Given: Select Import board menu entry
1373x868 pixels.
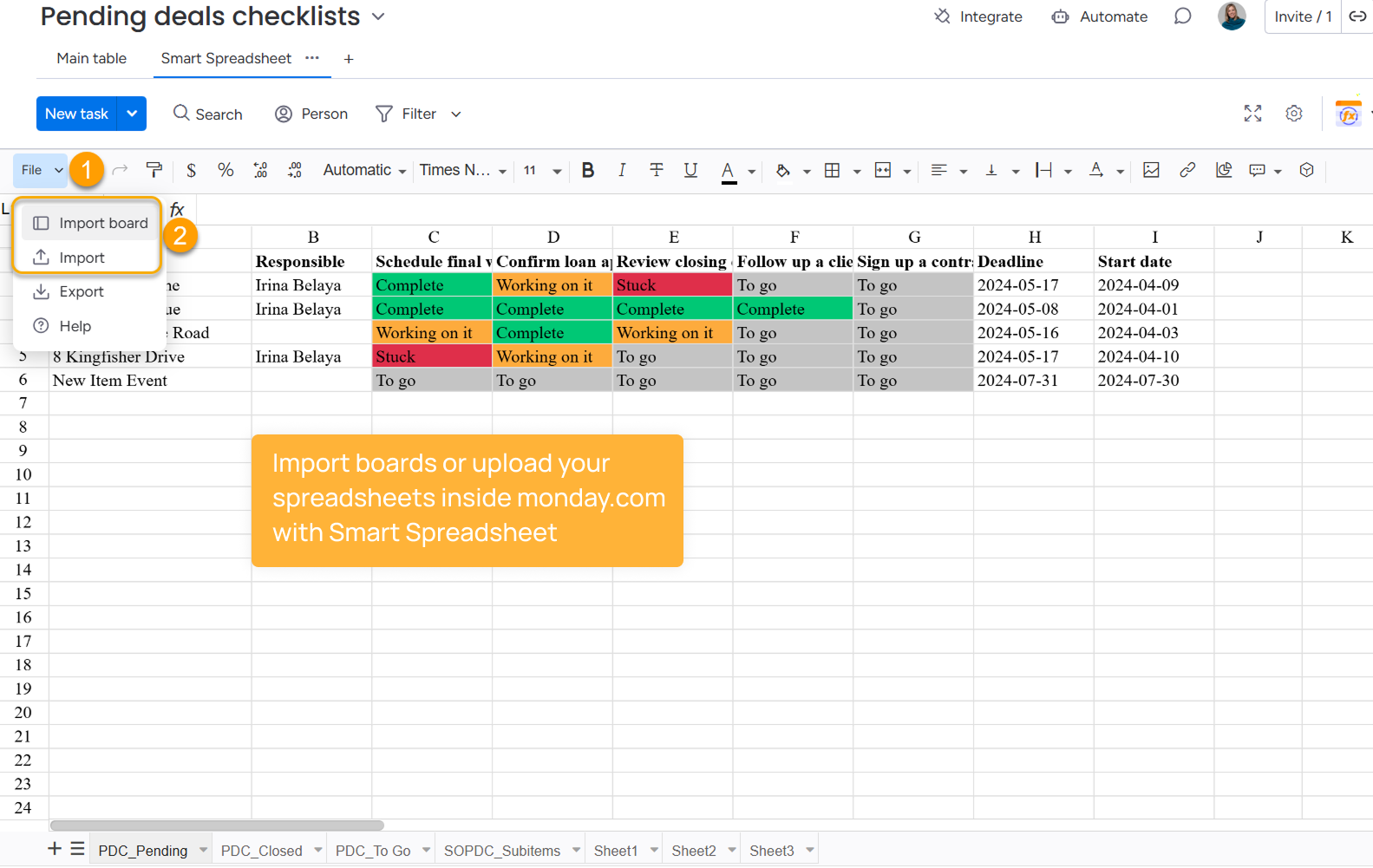Looking at the screenshot, I should (89, 223).
